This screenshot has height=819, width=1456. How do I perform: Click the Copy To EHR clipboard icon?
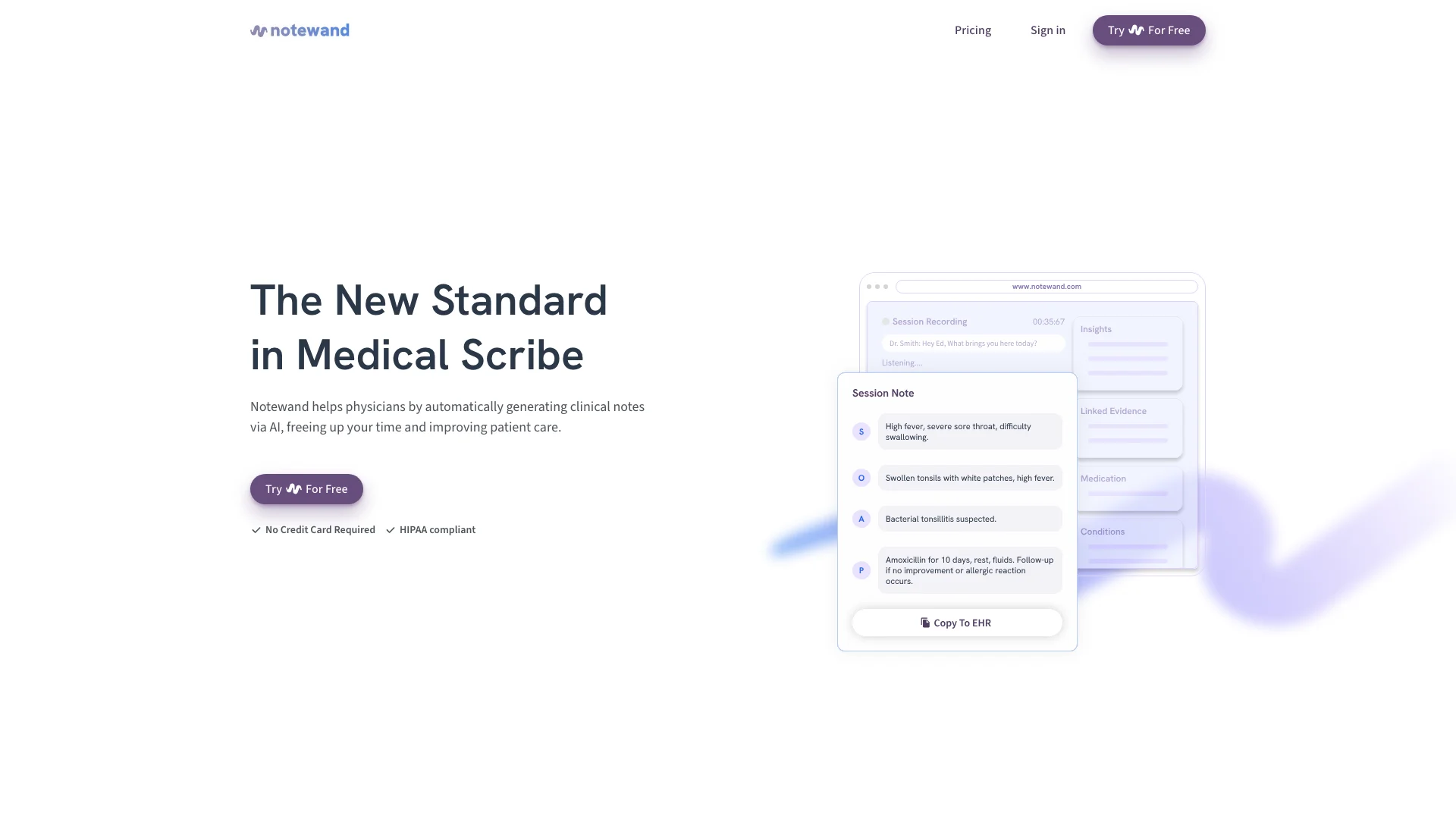click(x=924, y=622)
